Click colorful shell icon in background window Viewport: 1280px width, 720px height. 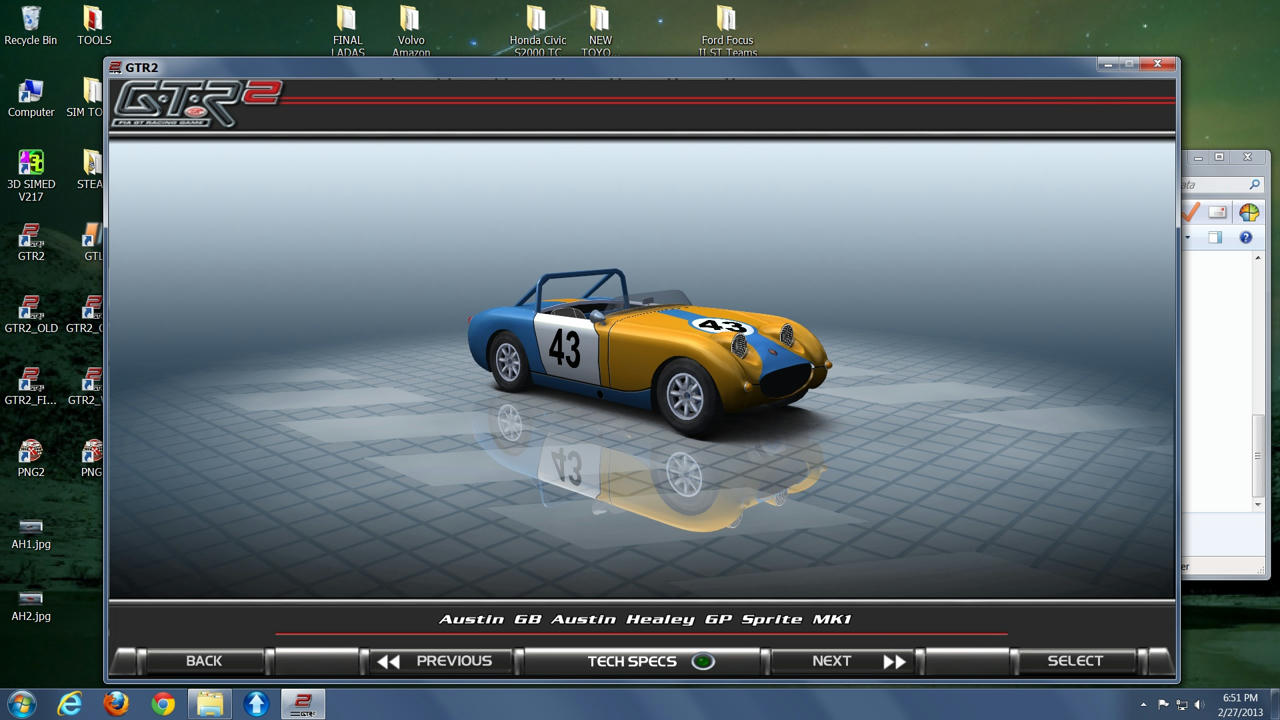(1249, 212)
